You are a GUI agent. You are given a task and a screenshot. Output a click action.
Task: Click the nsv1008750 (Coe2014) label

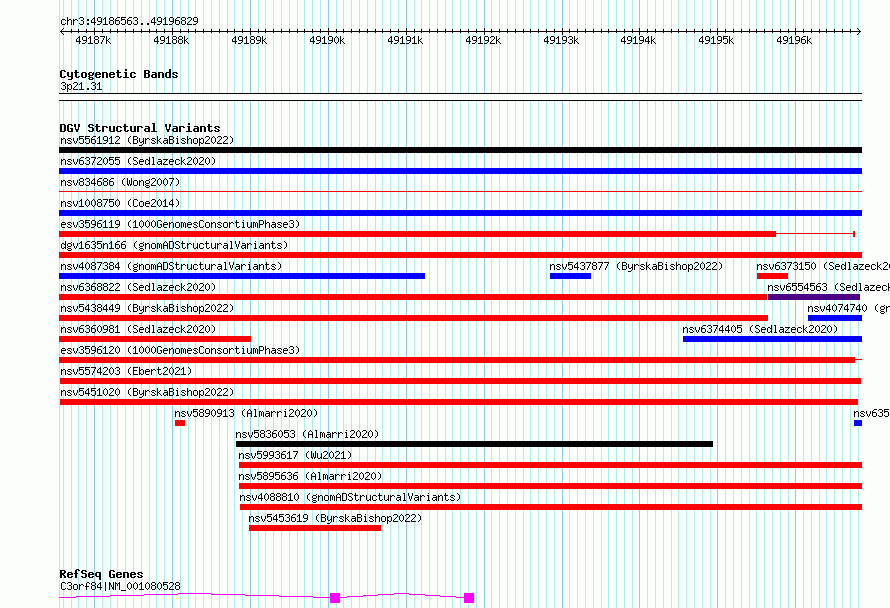(x=120, y=203)
